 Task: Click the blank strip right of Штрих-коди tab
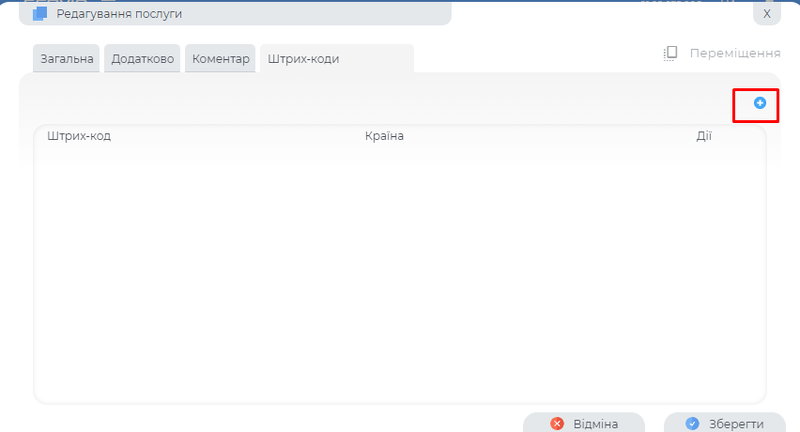click(530, 59)
